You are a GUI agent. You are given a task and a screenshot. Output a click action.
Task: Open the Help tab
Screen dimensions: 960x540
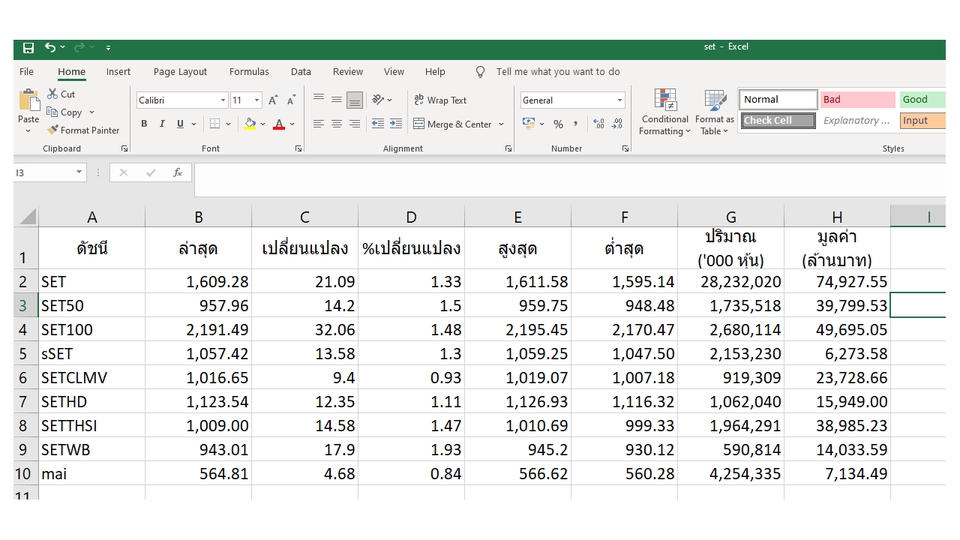pyautogui.click(x=435, y=72)
